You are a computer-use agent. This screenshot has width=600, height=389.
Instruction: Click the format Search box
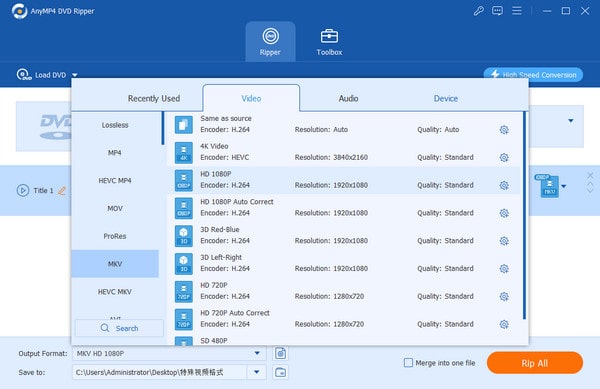pos(119,328)
